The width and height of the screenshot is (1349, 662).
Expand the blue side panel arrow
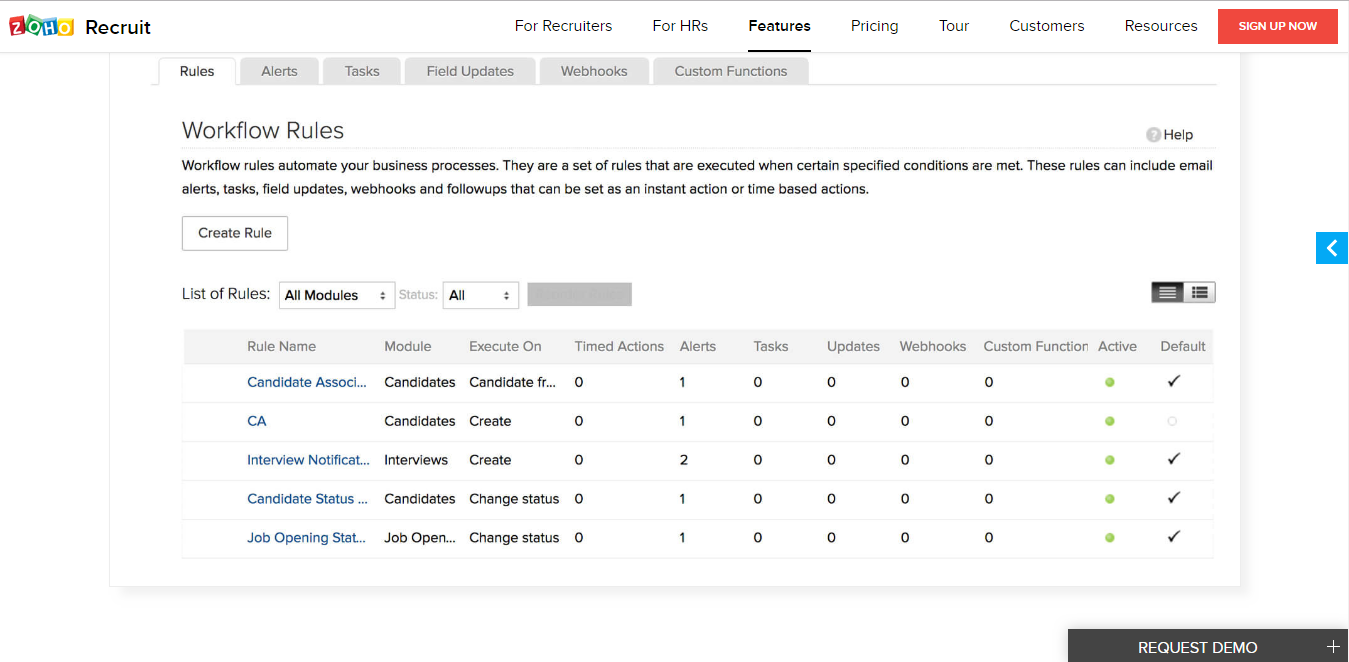[1332, 248]
